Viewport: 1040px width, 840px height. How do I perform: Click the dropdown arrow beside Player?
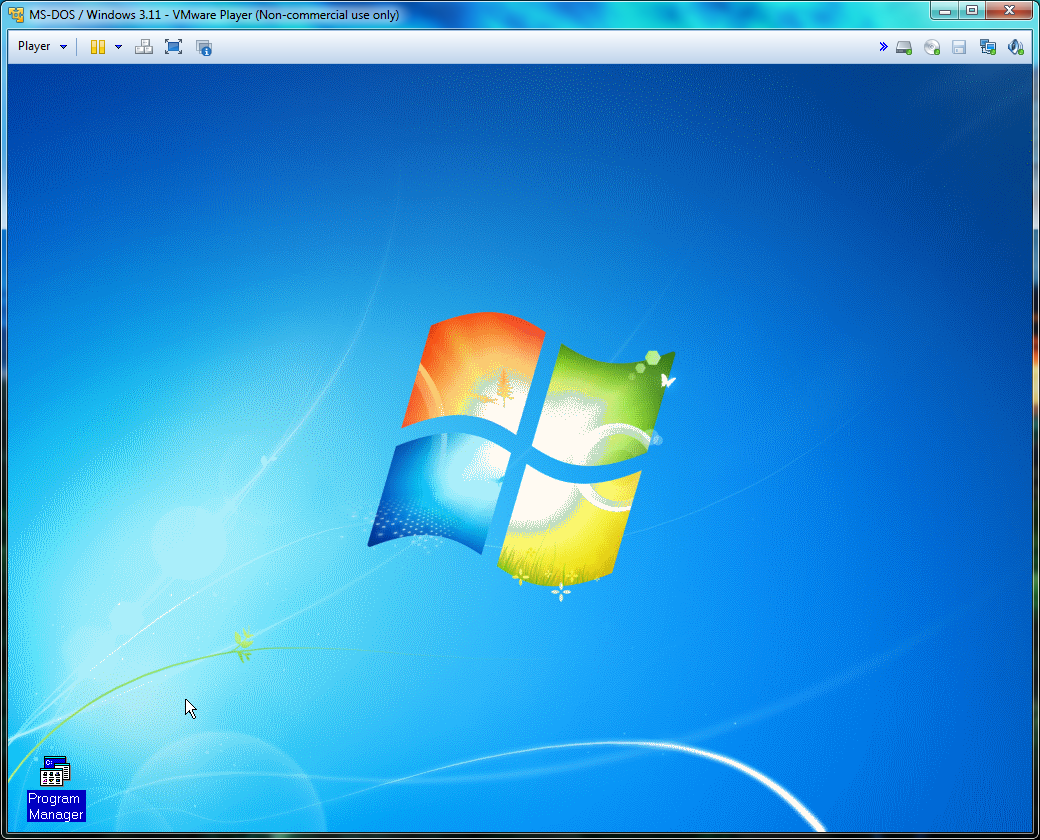click(64, 47)
